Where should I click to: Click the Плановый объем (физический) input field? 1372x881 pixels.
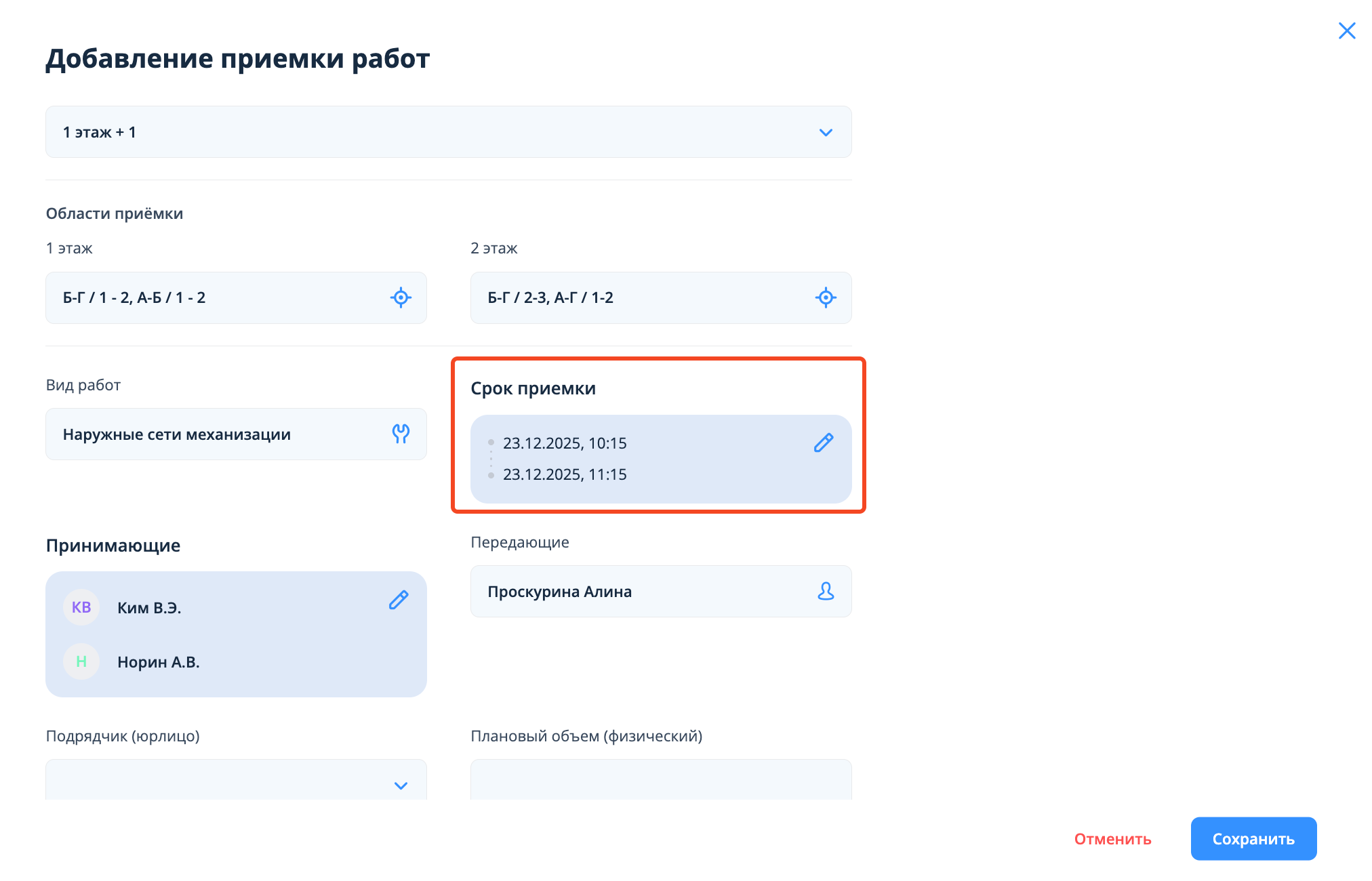click(x=660, y=781)
